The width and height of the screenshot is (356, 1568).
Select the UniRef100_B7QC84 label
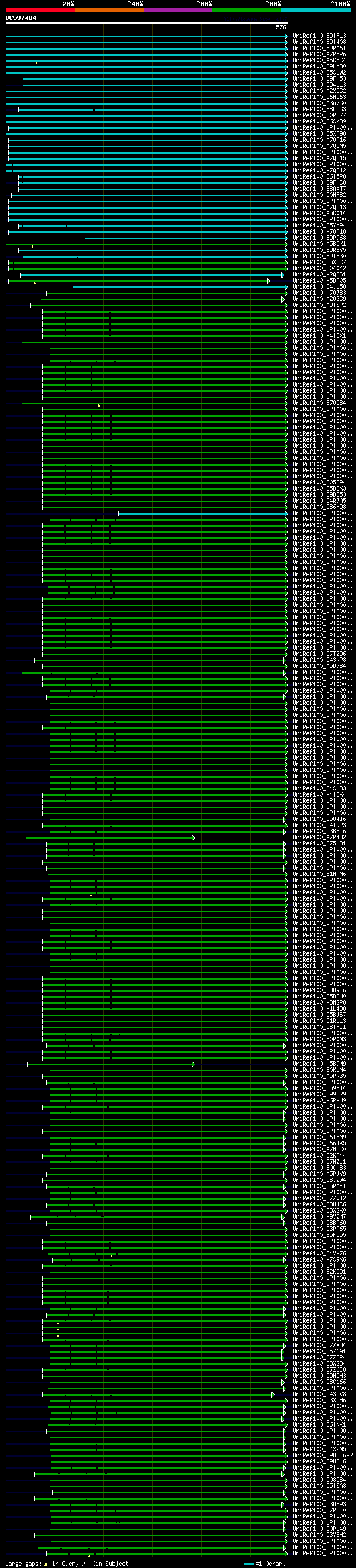point(319,403)
